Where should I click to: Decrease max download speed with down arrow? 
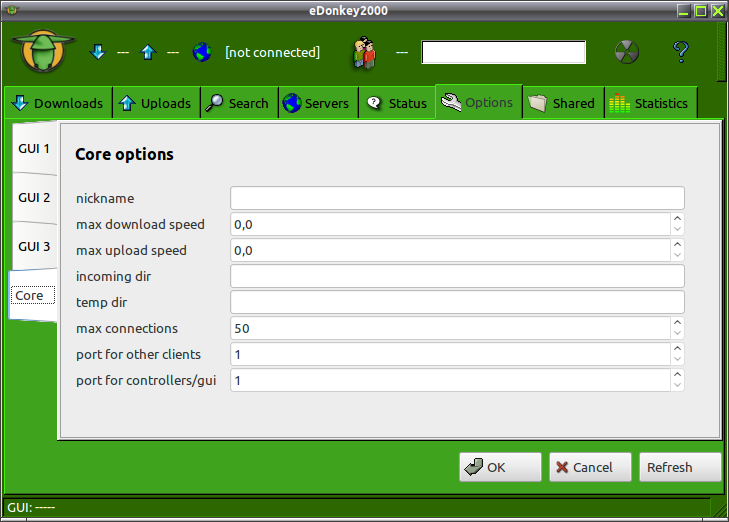(x=677, y=230)
